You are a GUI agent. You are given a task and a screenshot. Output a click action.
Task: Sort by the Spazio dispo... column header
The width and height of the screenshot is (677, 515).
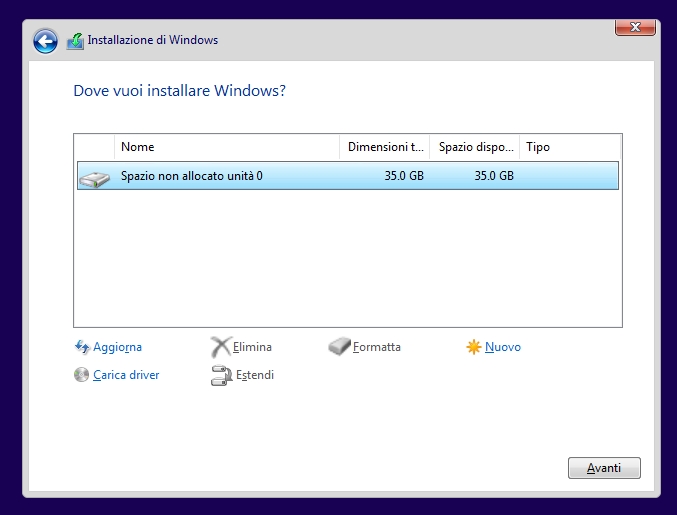coord(475,147)
